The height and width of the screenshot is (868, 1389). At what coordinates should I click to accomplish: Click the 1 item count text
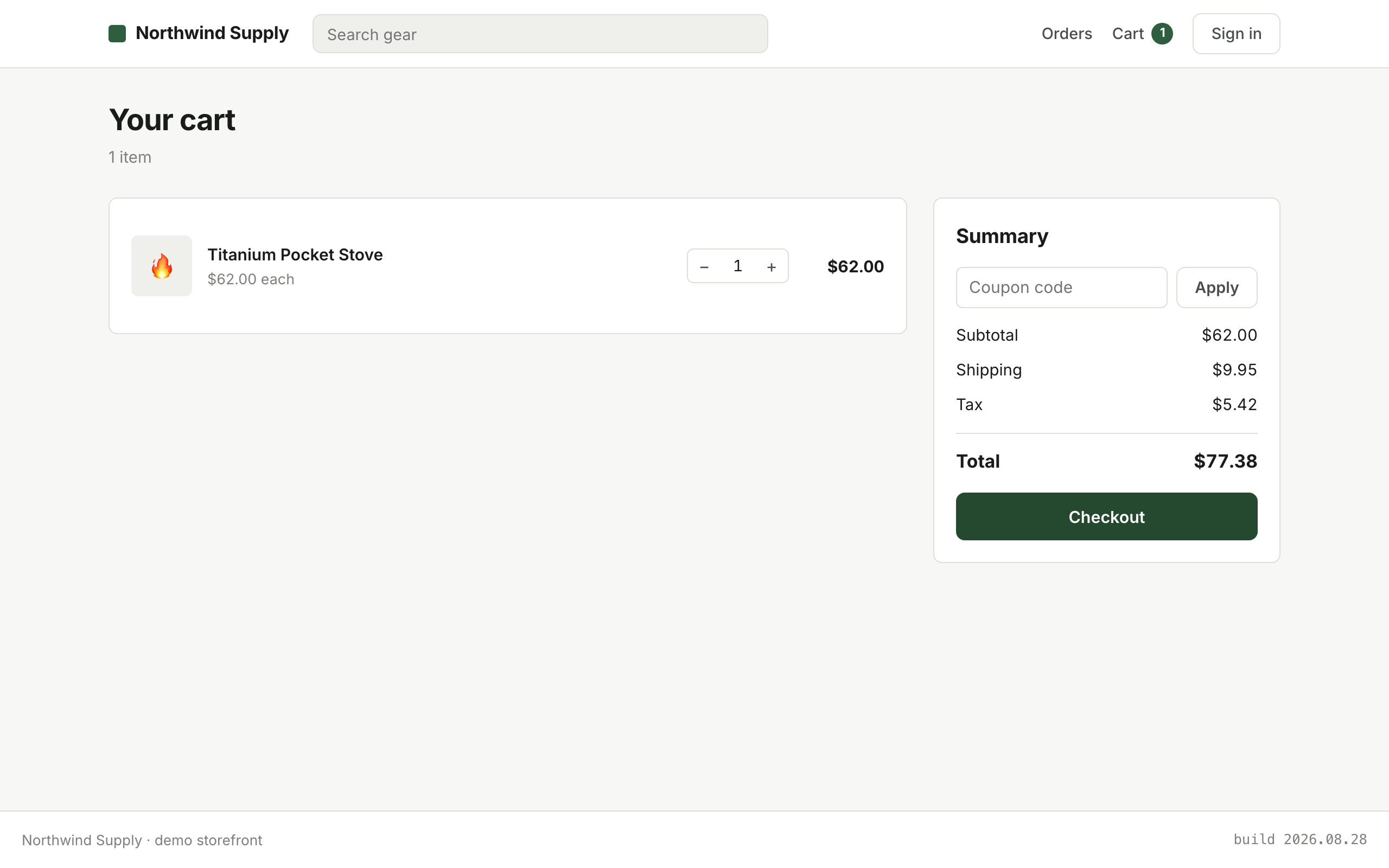click(130, 157)
